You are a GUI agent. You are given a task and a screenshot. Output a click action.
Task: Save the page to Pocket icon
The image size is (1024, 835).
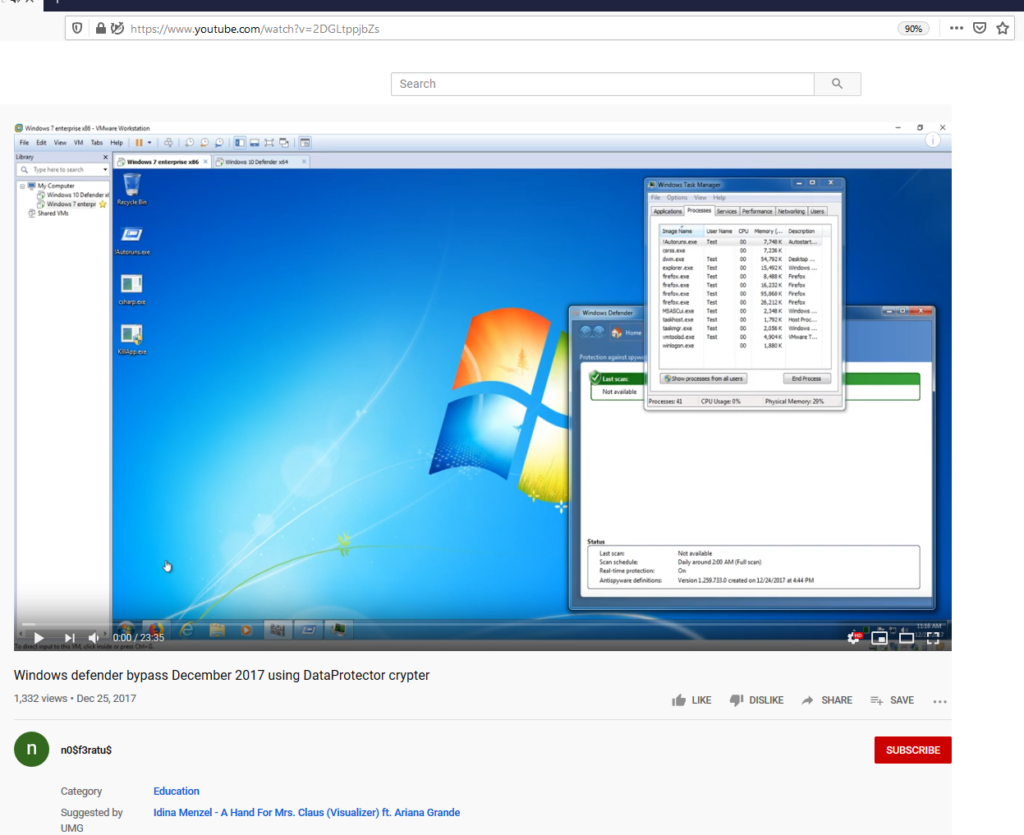pyautogui.click(x=980, y=28)
